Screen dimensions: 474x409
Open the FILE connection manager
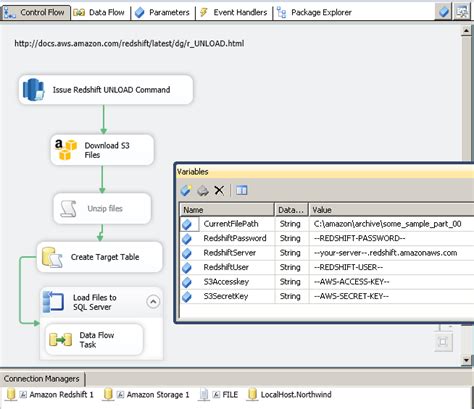point(218,395)
